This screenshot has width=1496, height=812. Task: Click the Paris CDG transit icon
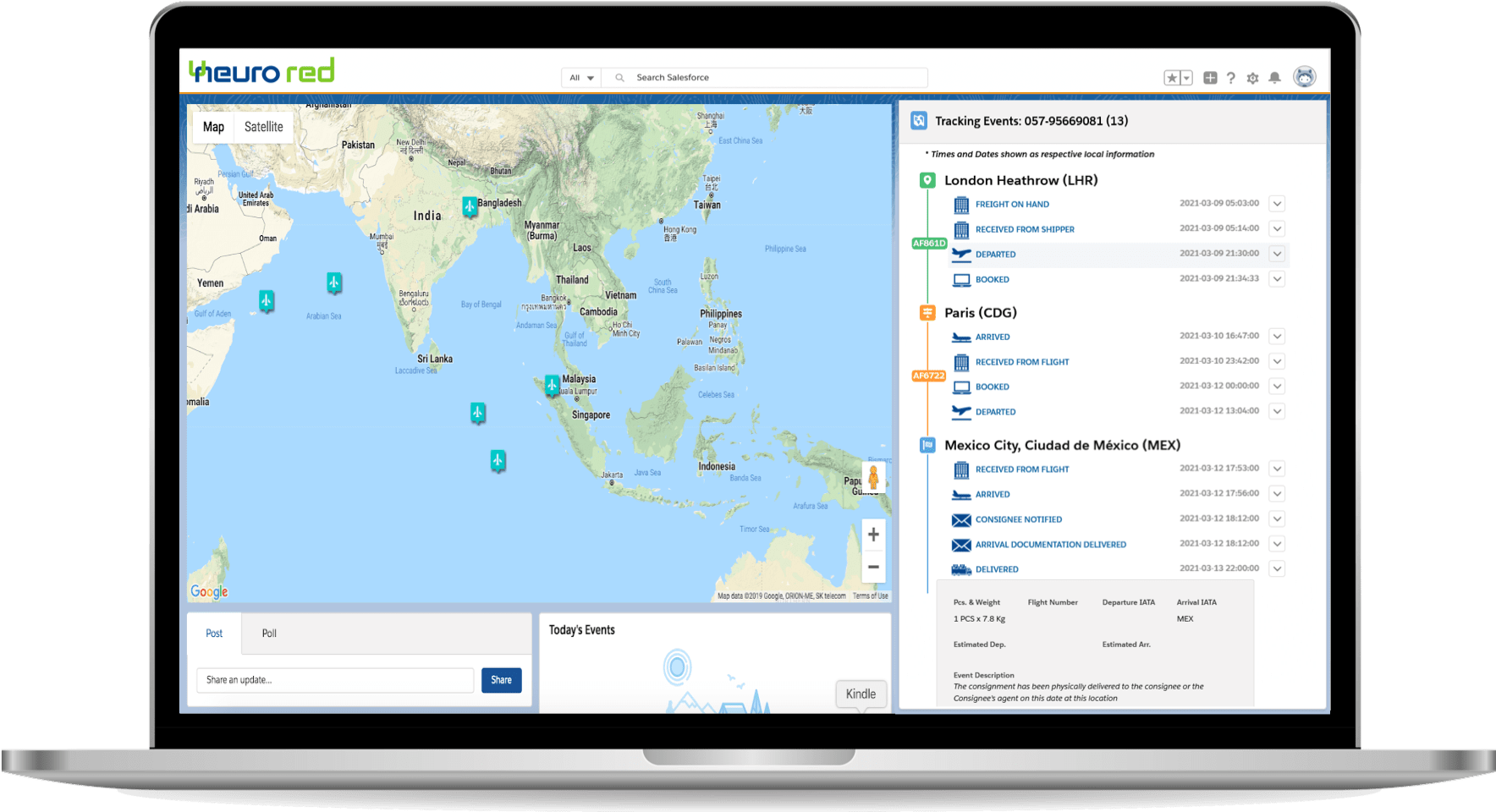pos(927,313)
